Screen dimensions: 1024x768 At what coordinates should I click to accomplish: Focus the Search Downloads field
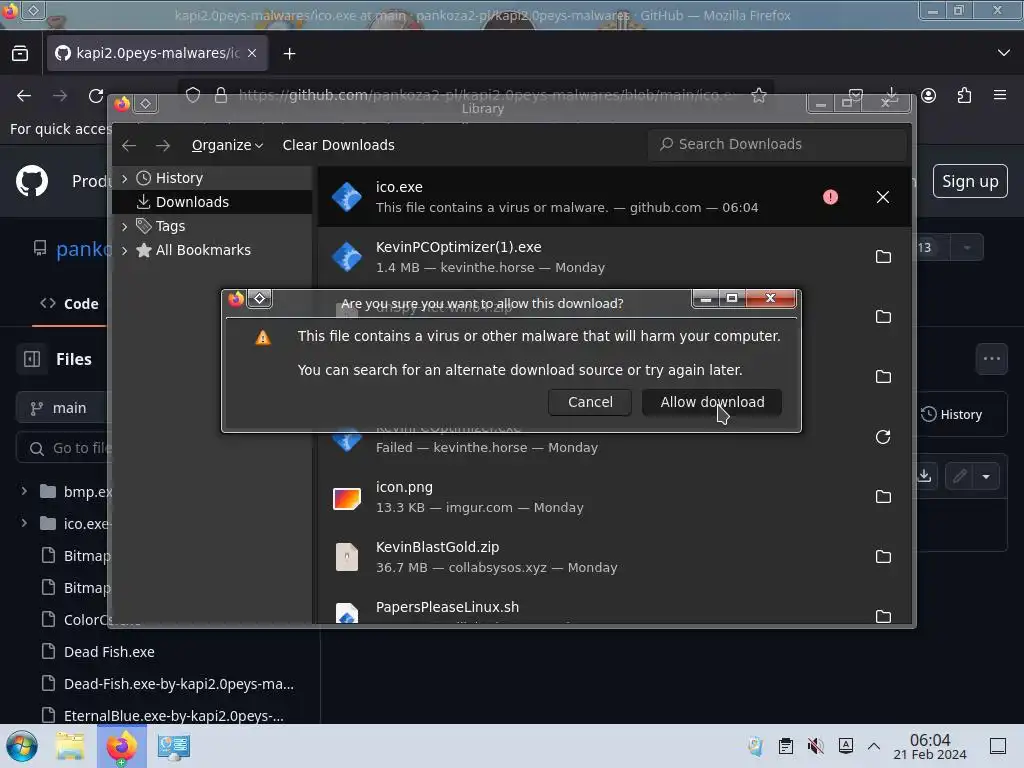pos(777,144)
